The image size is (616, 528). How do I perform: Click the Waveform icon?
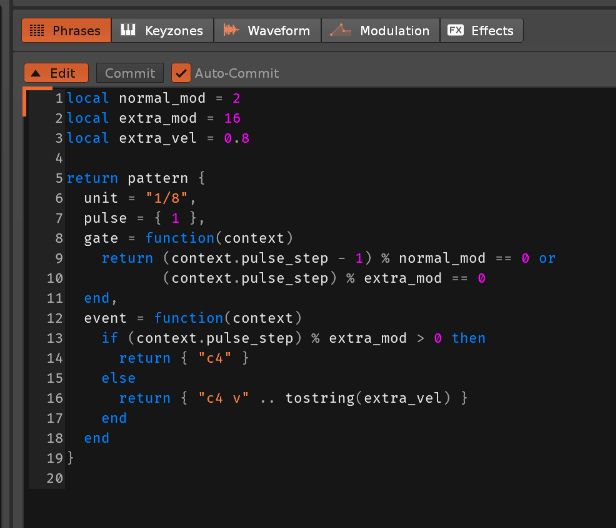[x=231, y=30]
